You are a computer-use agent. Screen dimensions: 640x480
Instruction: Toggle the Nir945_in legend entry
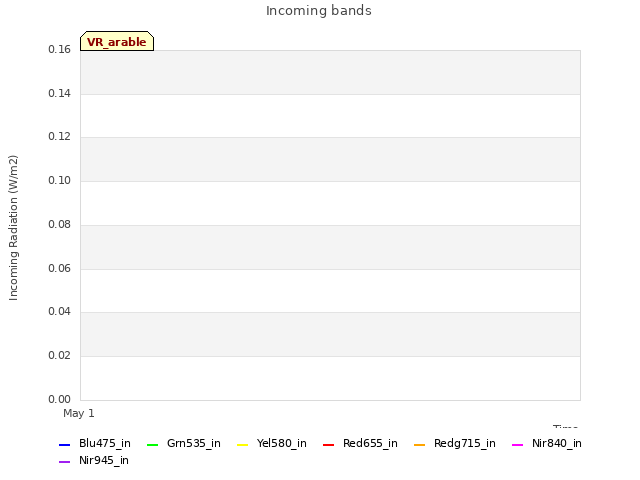(x=94, y=461)
